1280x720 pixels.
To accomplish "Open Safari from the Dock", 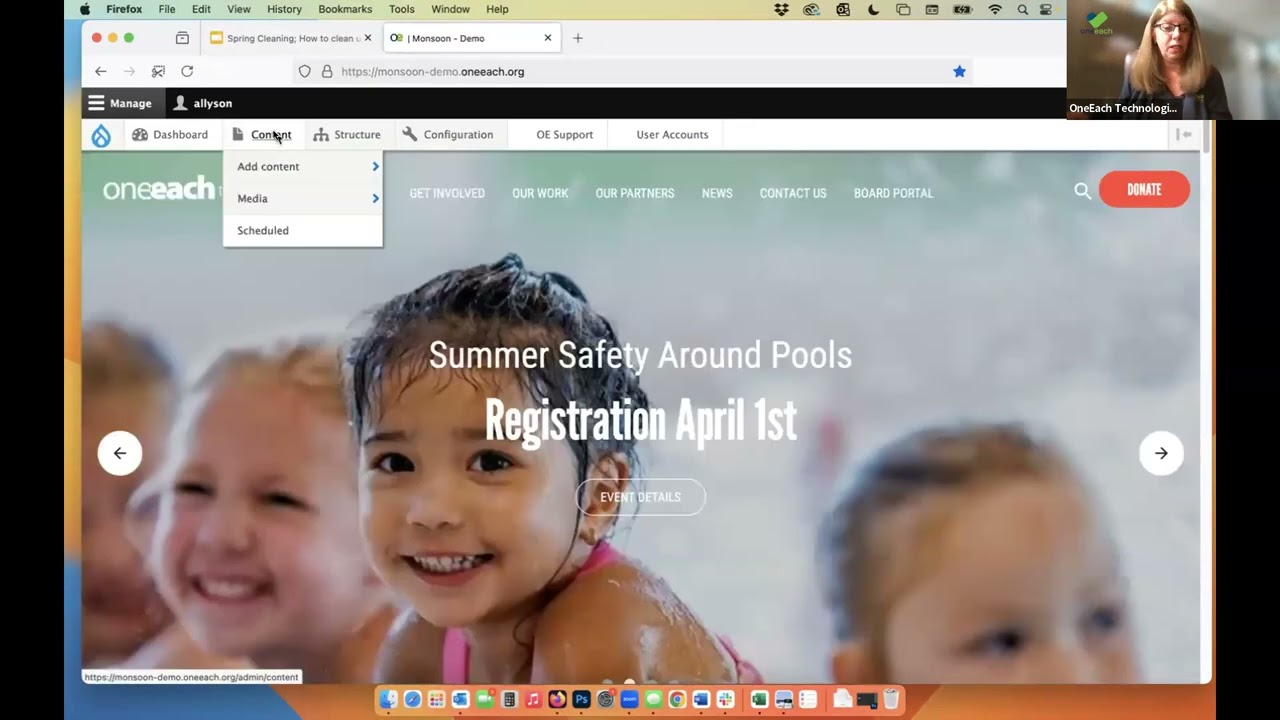I will (x=412, y=700).
